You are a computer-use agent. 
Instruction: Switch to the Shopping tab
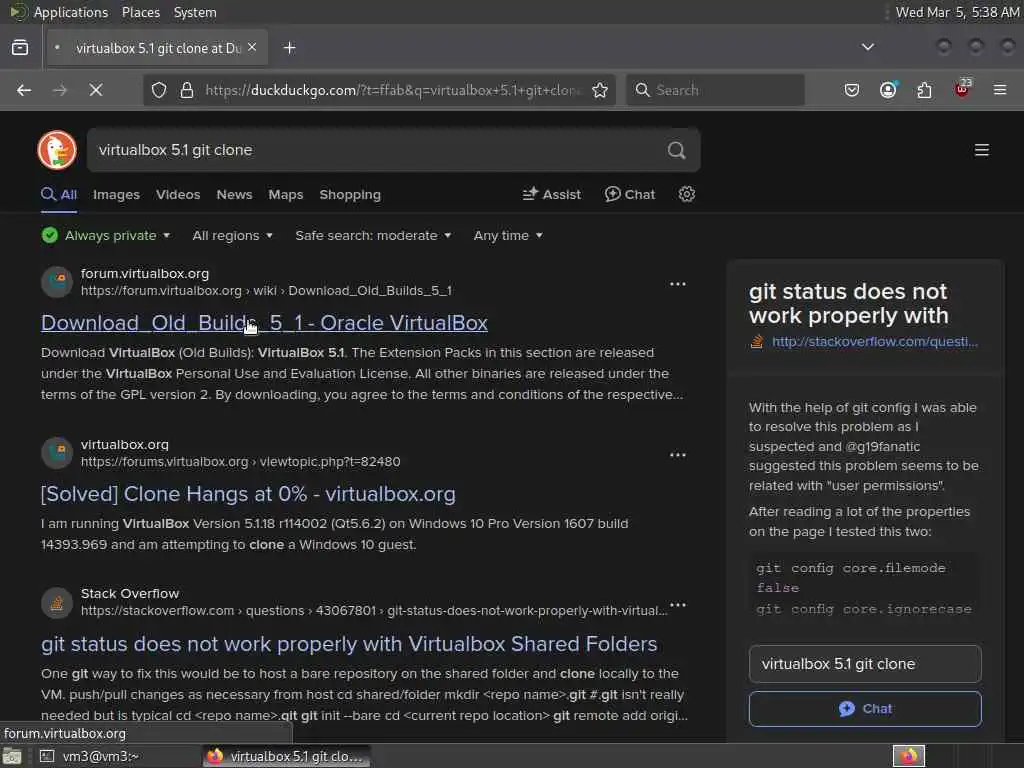click(x=350, y=195)
